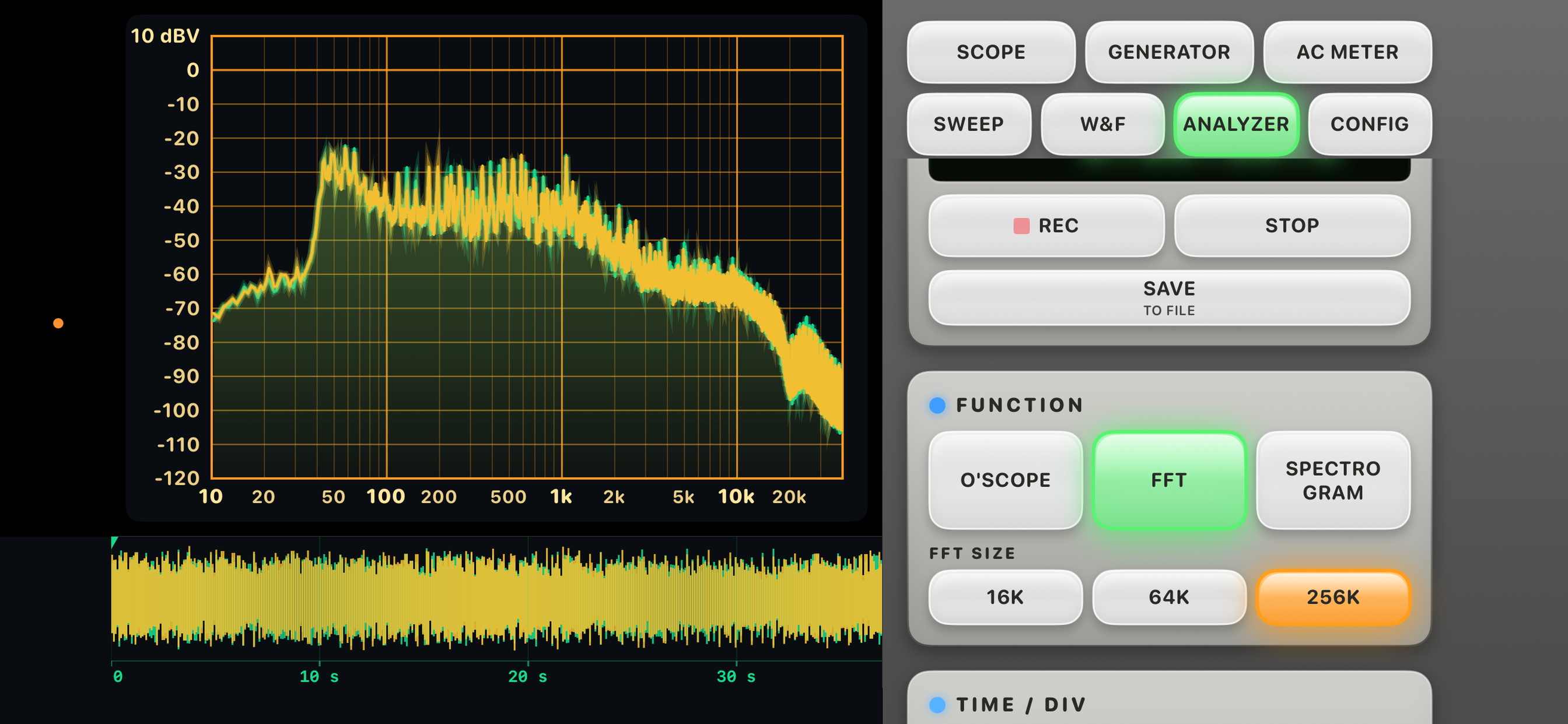Click the -30 level axis label

(181, 172)
